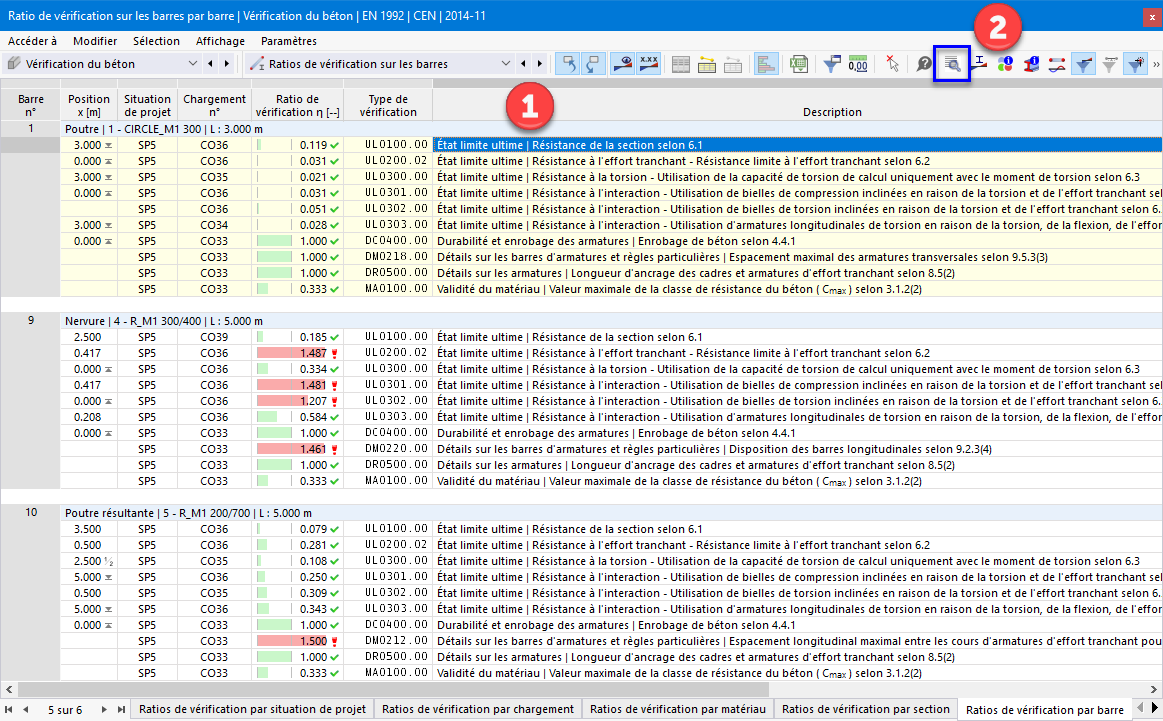Viewport: 1163px width, 721px height.
Task: Expand the toolbar overflow chevron
Action: [x=1156, y=65]
